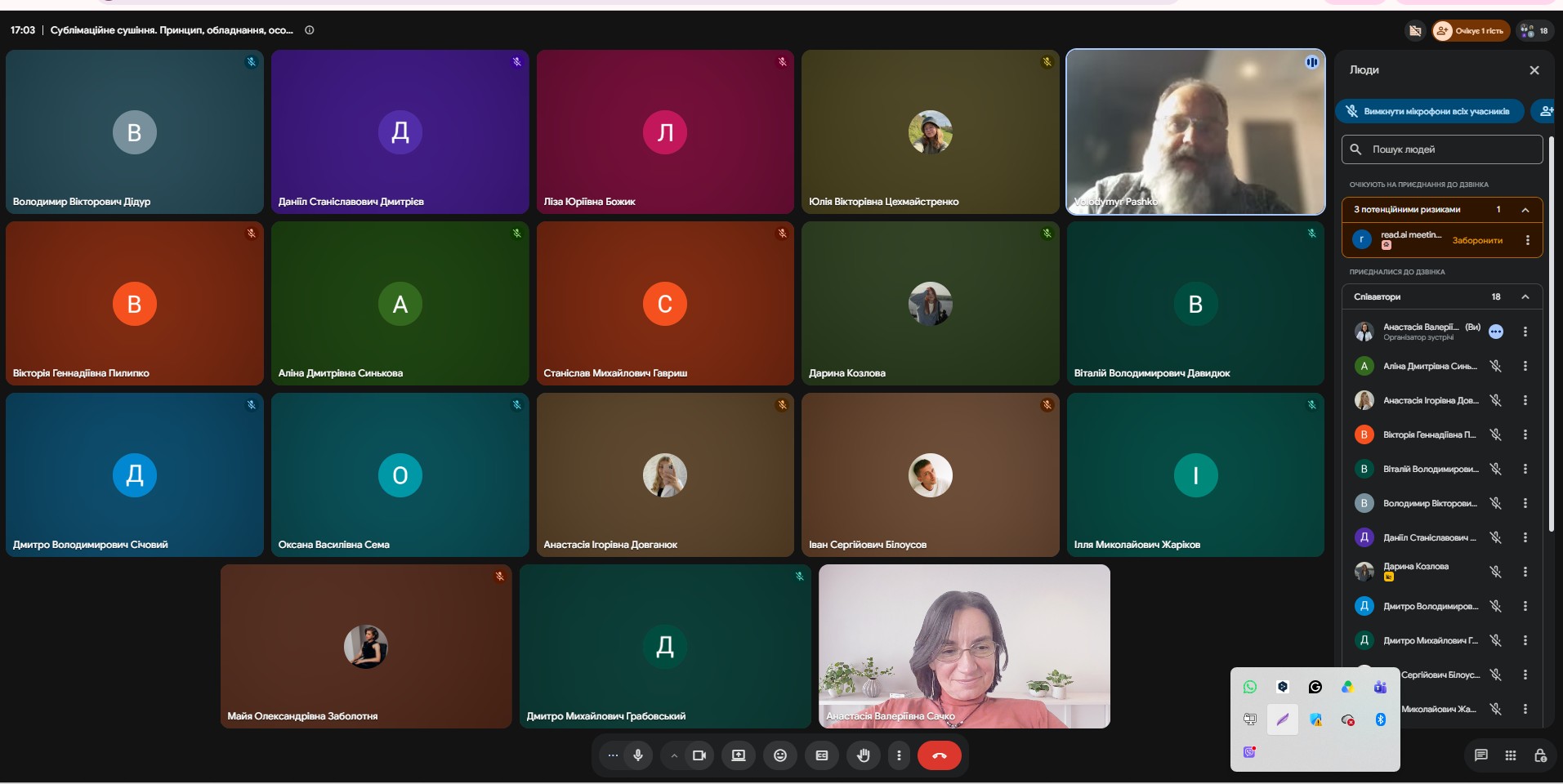This screenshot has width=1563, height=784.
Task: Open Microsoft Teams from the system tray popup
Action: tap(1380, 687)
